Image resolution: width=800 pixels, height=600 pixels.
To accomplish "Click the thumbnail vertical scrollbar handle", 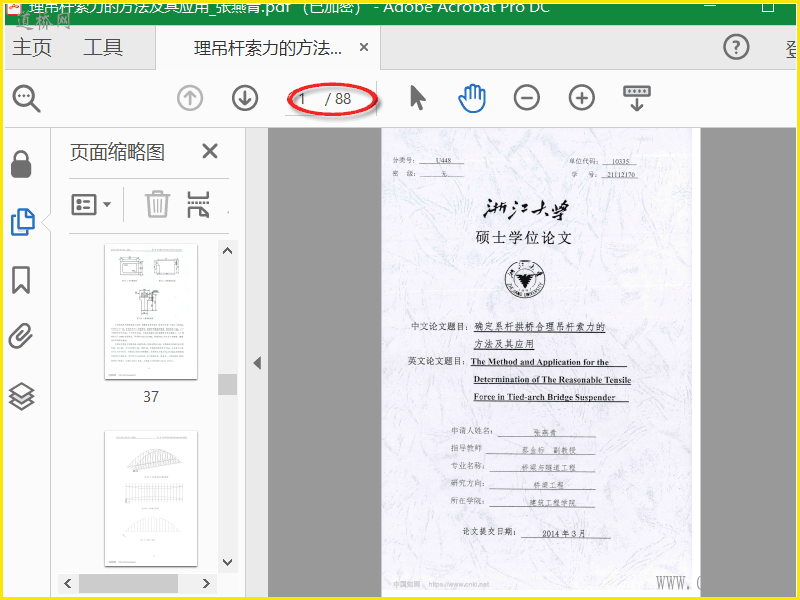I will pyautogui.click(x=228, y=384).
